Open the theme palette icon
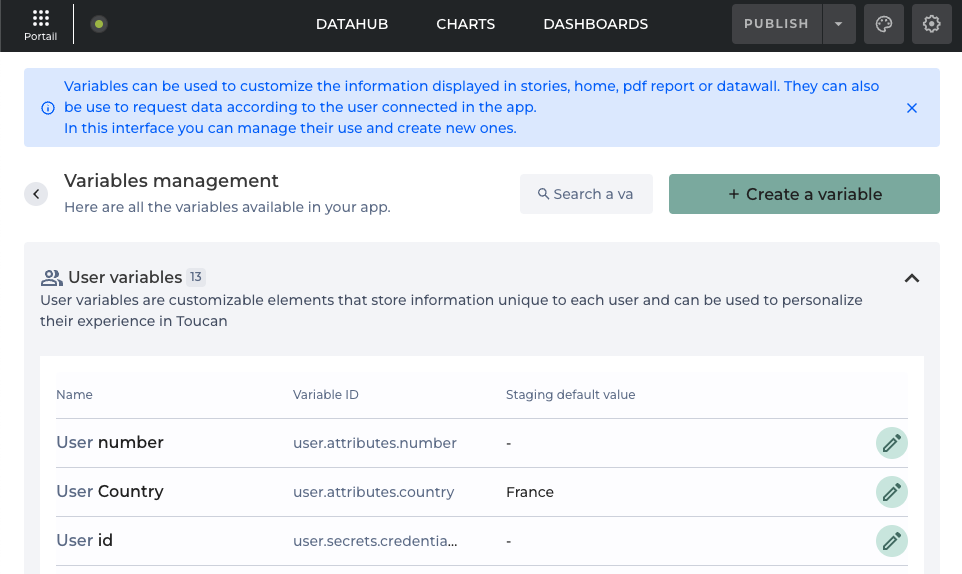962x574 pixels. coord(883,24)
